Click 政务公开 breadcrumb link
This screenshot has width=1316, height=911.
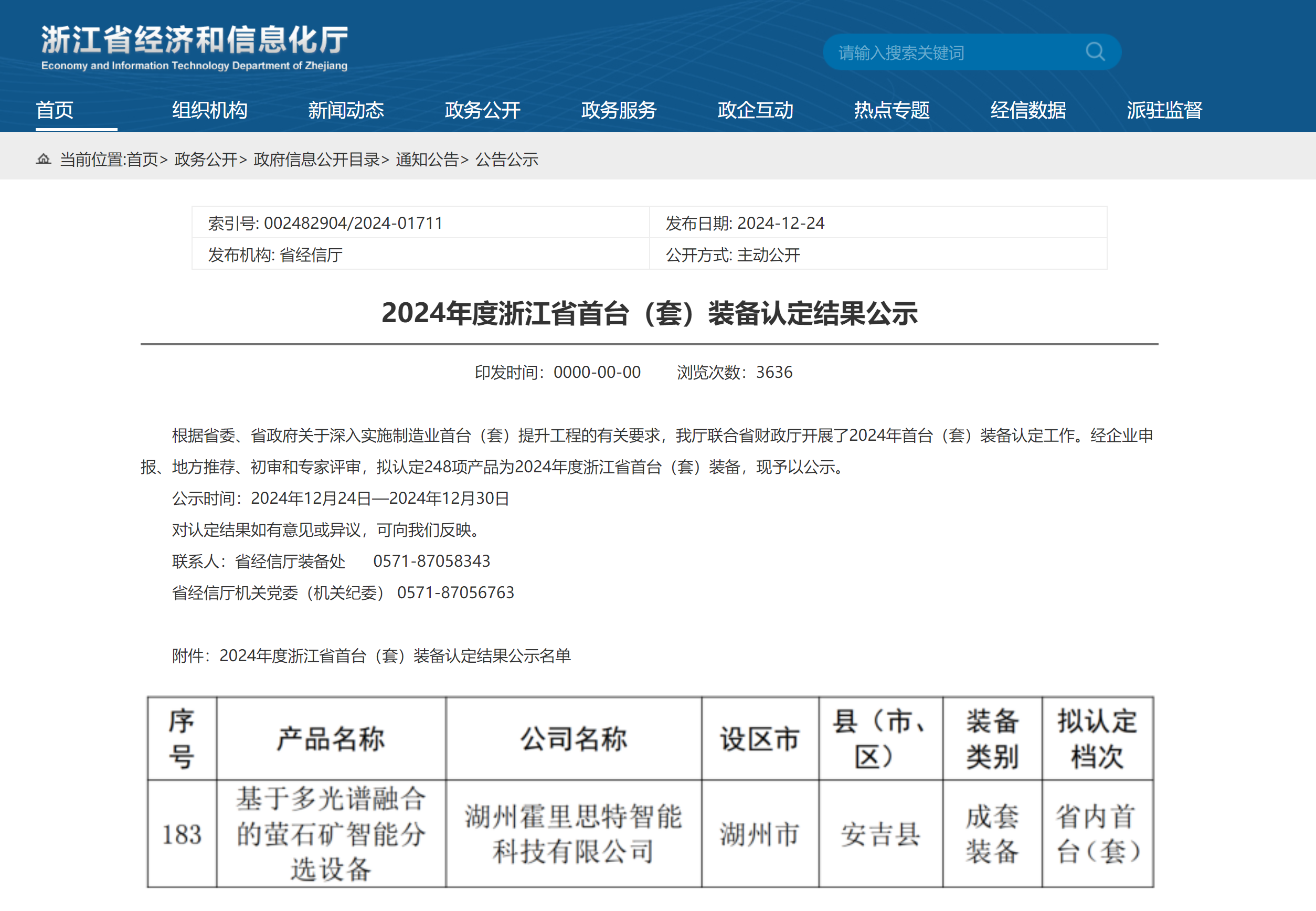click(x=206, y=159)
